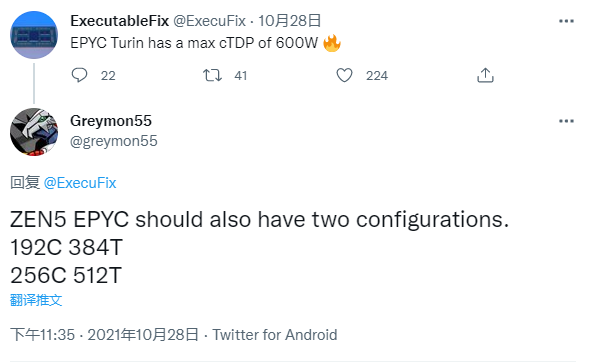Image resolution: width=591 pixels, height=363 pixels.
Task: Click the 22 replies count
Action: click(108, 76)
